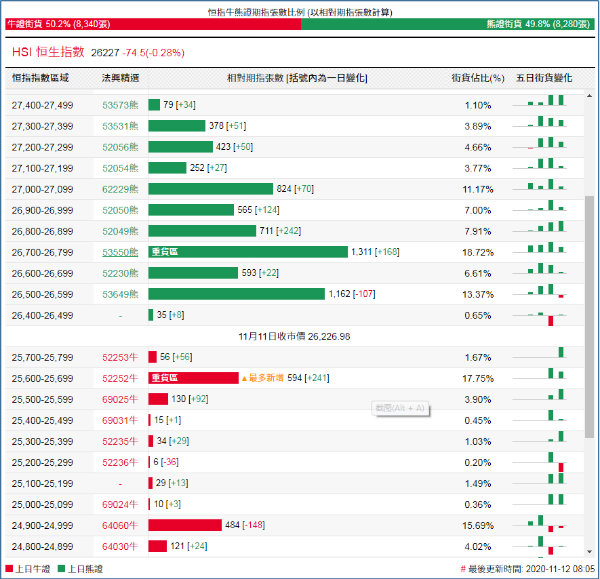Click the 相對期指張數 column header

[297, 78]
